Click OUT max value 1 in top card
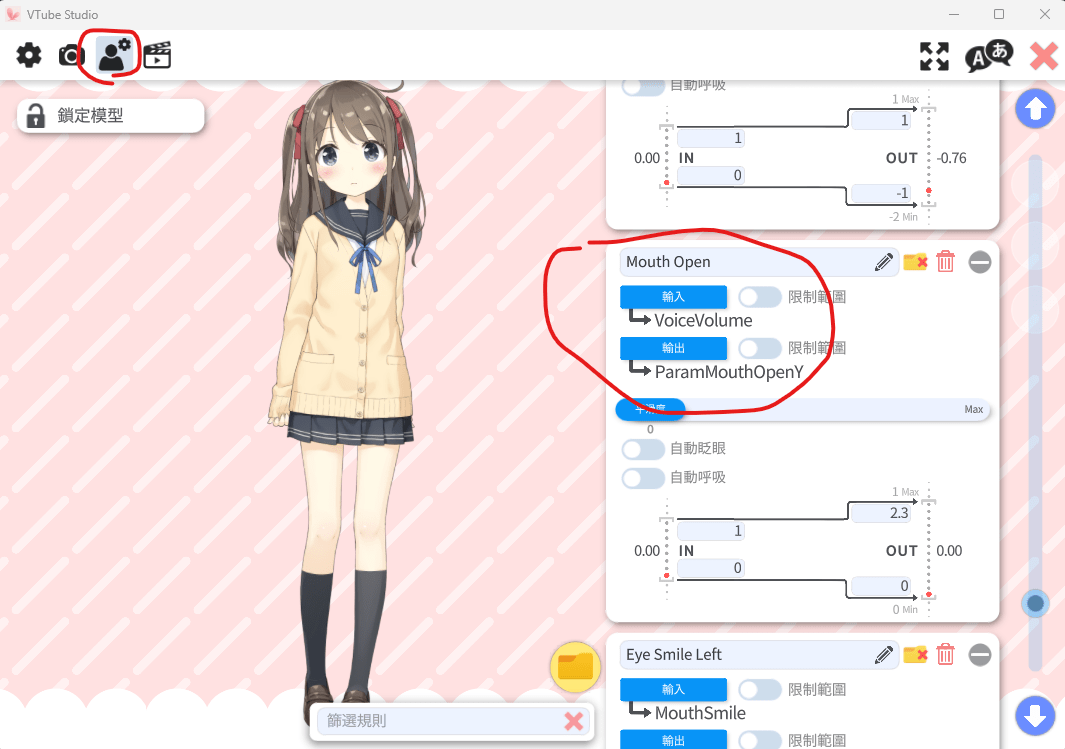The height and width of the screenshot is (749, 1065). (880, 120)
